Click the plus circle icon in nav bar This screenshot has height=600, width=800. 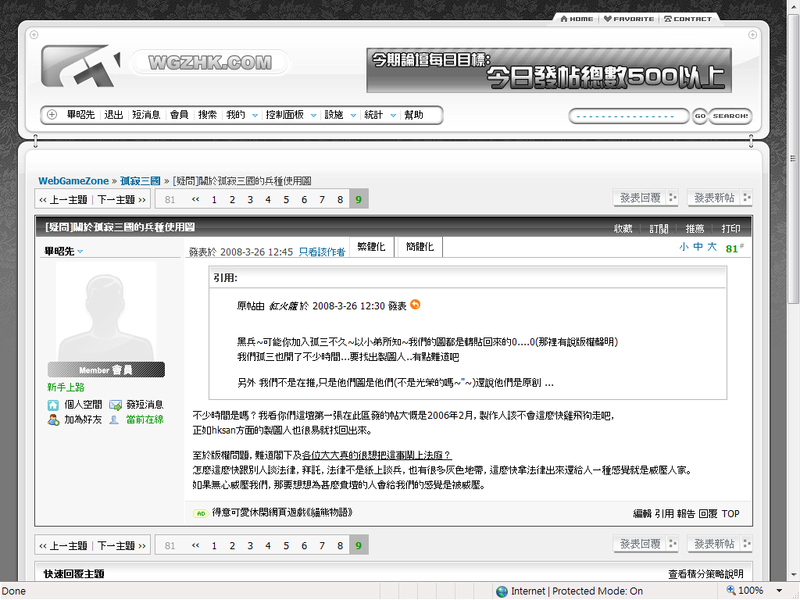tap(52, 115)
